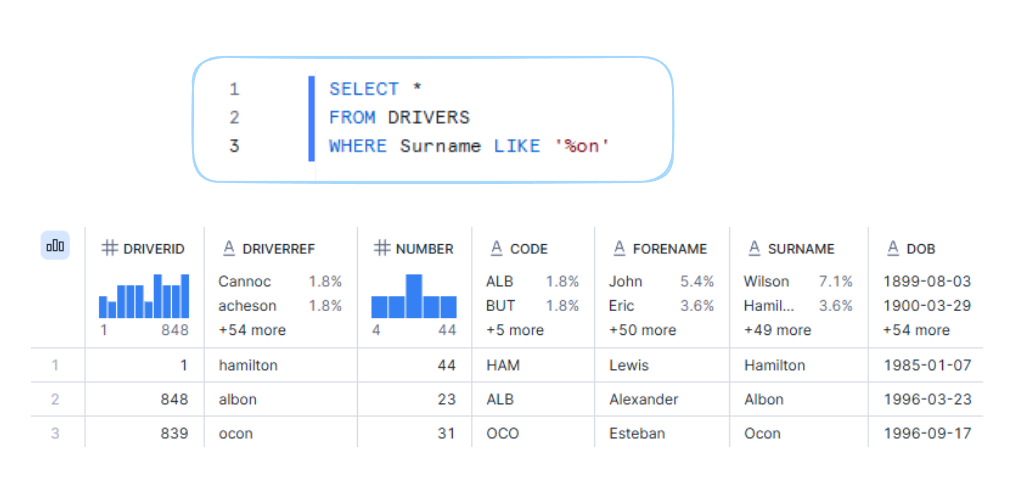
Task: Click the DRIVERID histogram chart
Action: point(144,296)
